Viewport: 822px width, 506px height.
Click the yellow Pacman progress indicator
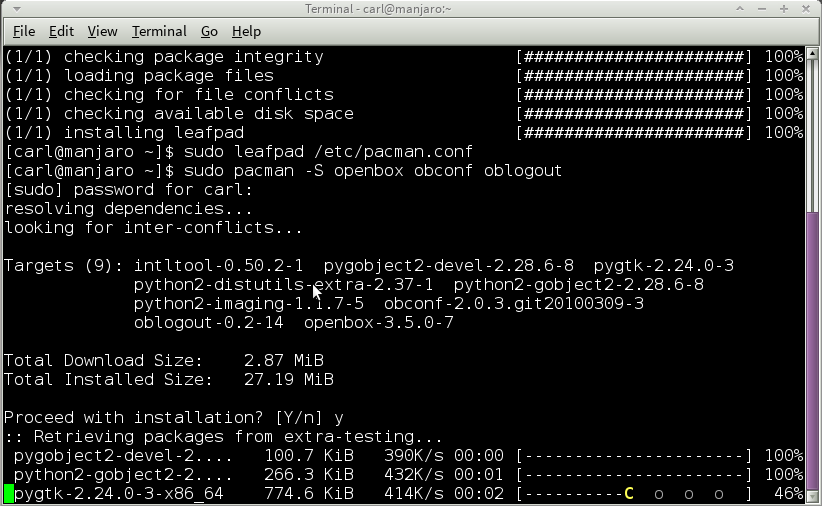pyautogui.click(x=629, y=494)
